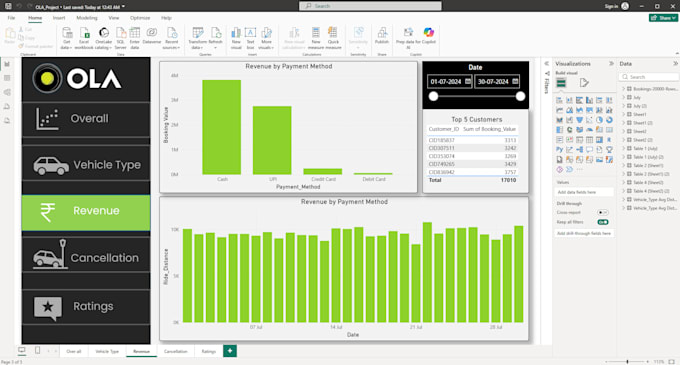Expand the July table
The height and width of the screenshot is (365, 680).
click(x=624, y=98)
